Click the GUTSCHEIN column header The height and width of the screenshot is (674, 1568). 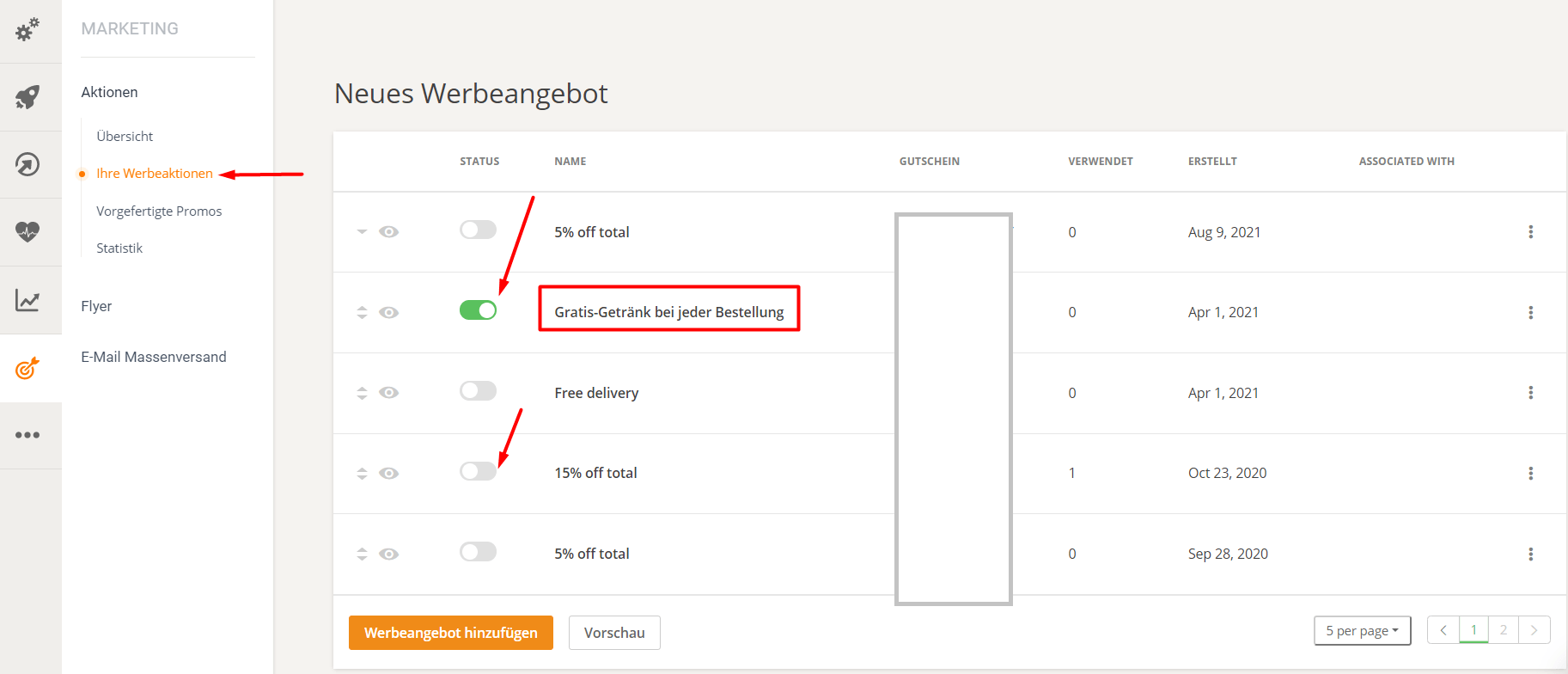click(x=930, y=162)
